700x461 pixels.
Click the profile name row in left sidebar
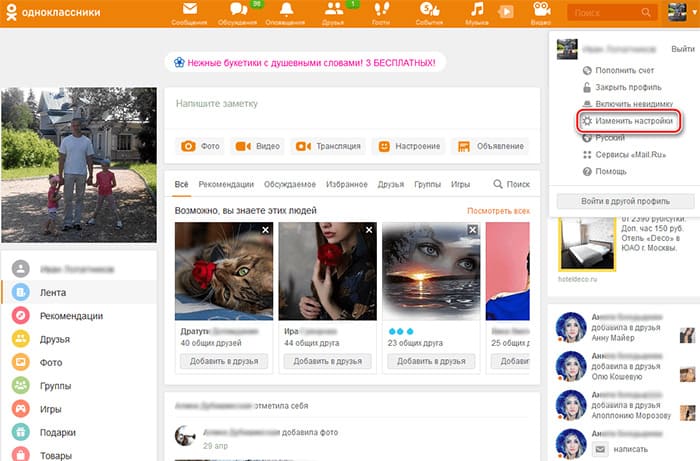pyautogui.click(x=79, y=269)
